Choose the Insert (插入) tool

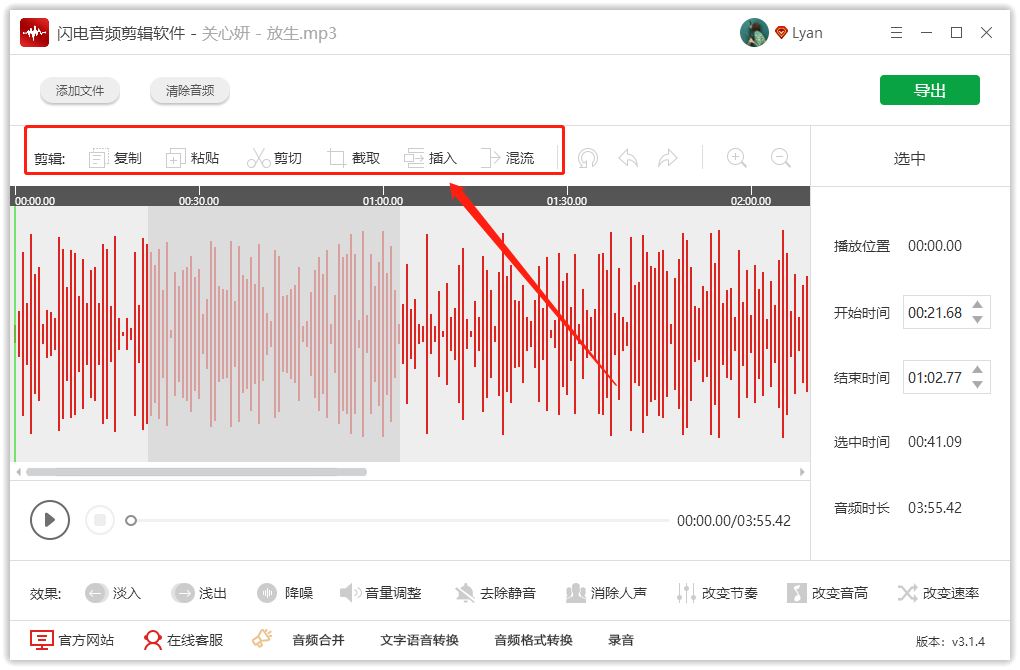431,158
